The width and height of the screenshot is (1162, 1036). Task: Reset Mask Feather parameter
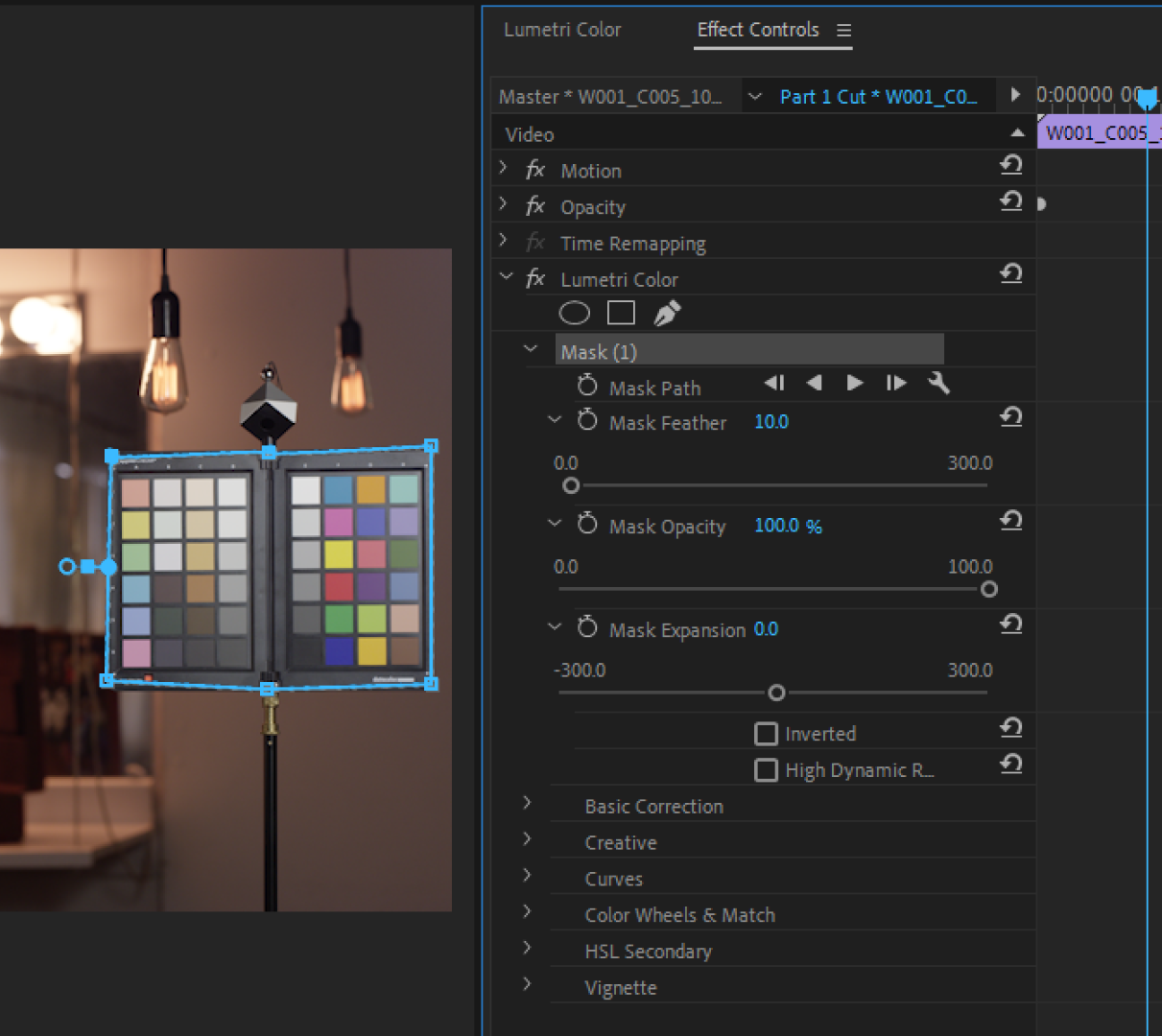[1010, 417]
